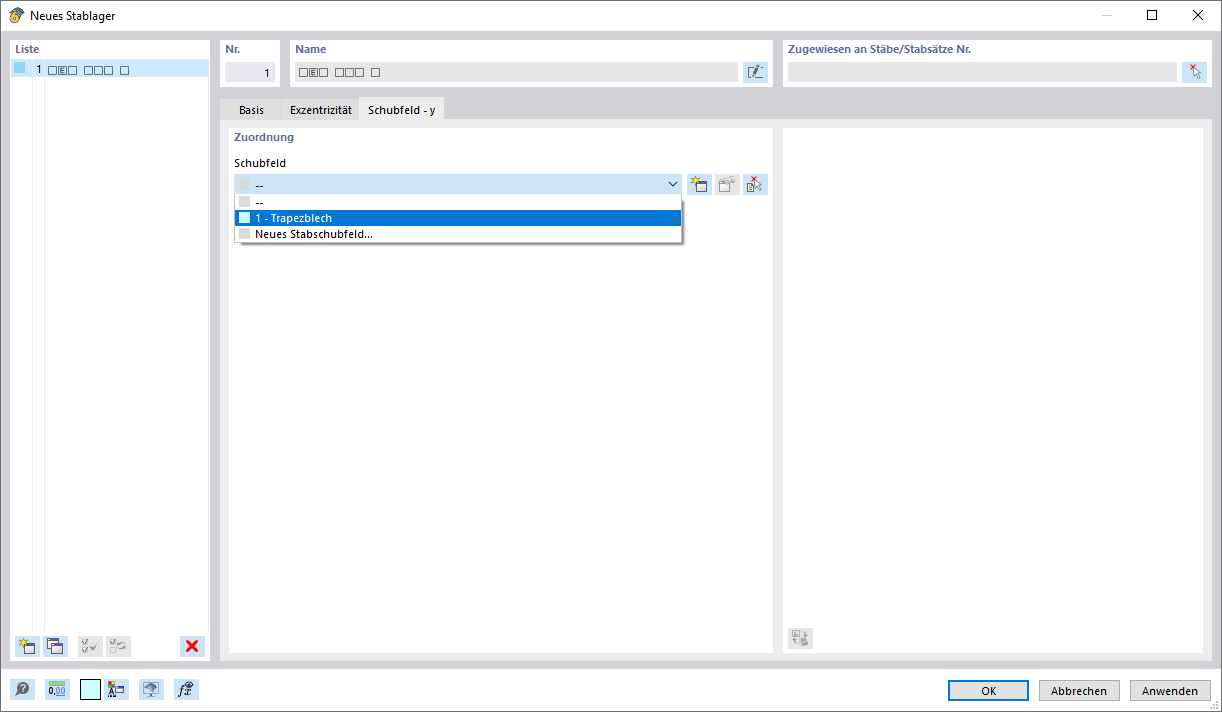This screenshot has height=712, width=1222.
Task: Select '1 - Trapezblech' from dropdown
Action: pyautogui.click(x=458, y=218)
